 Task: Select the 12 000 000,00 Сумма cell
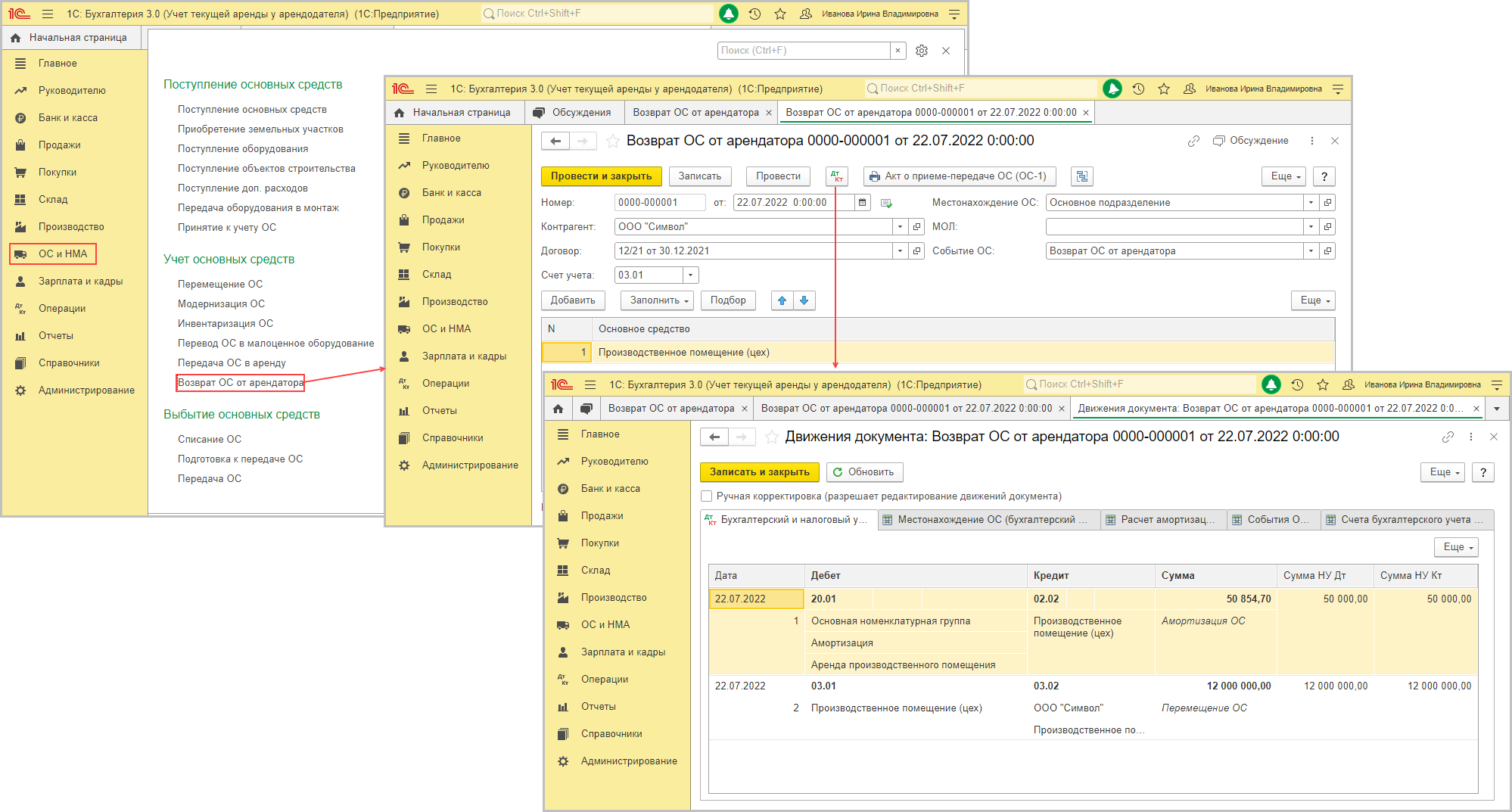click(1216, 686)
